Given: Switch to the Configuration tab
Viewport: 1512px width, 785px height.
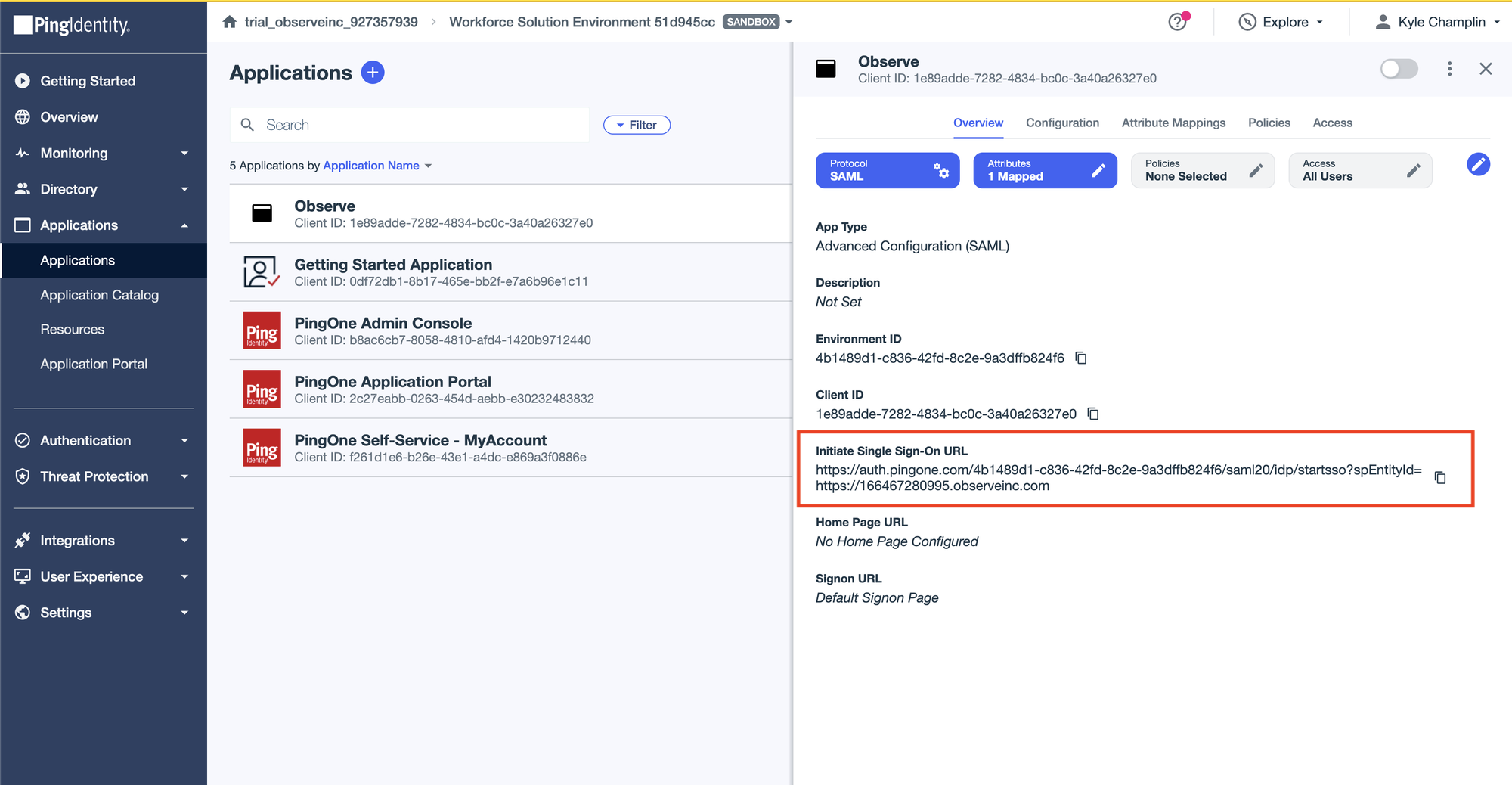Looking at the screenshot, I should coord(1062,123).
